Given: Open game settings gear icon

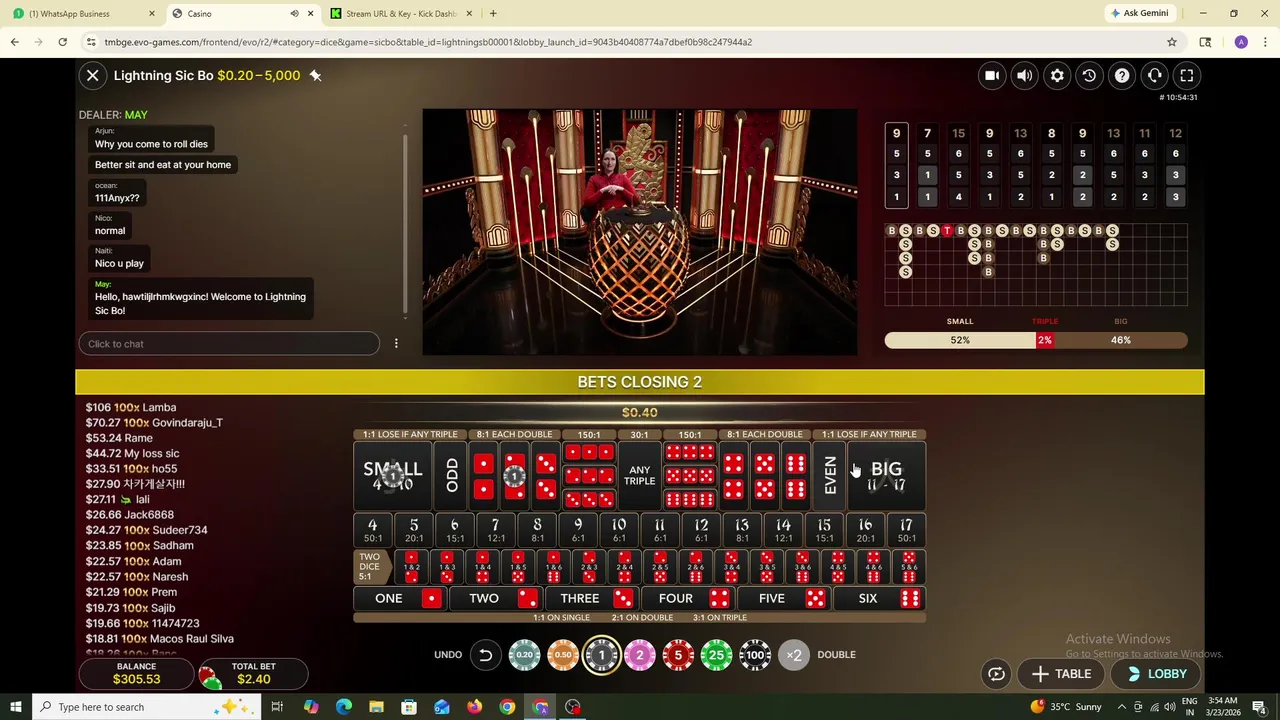Looking at the screenshot, I should point(1057,75).
